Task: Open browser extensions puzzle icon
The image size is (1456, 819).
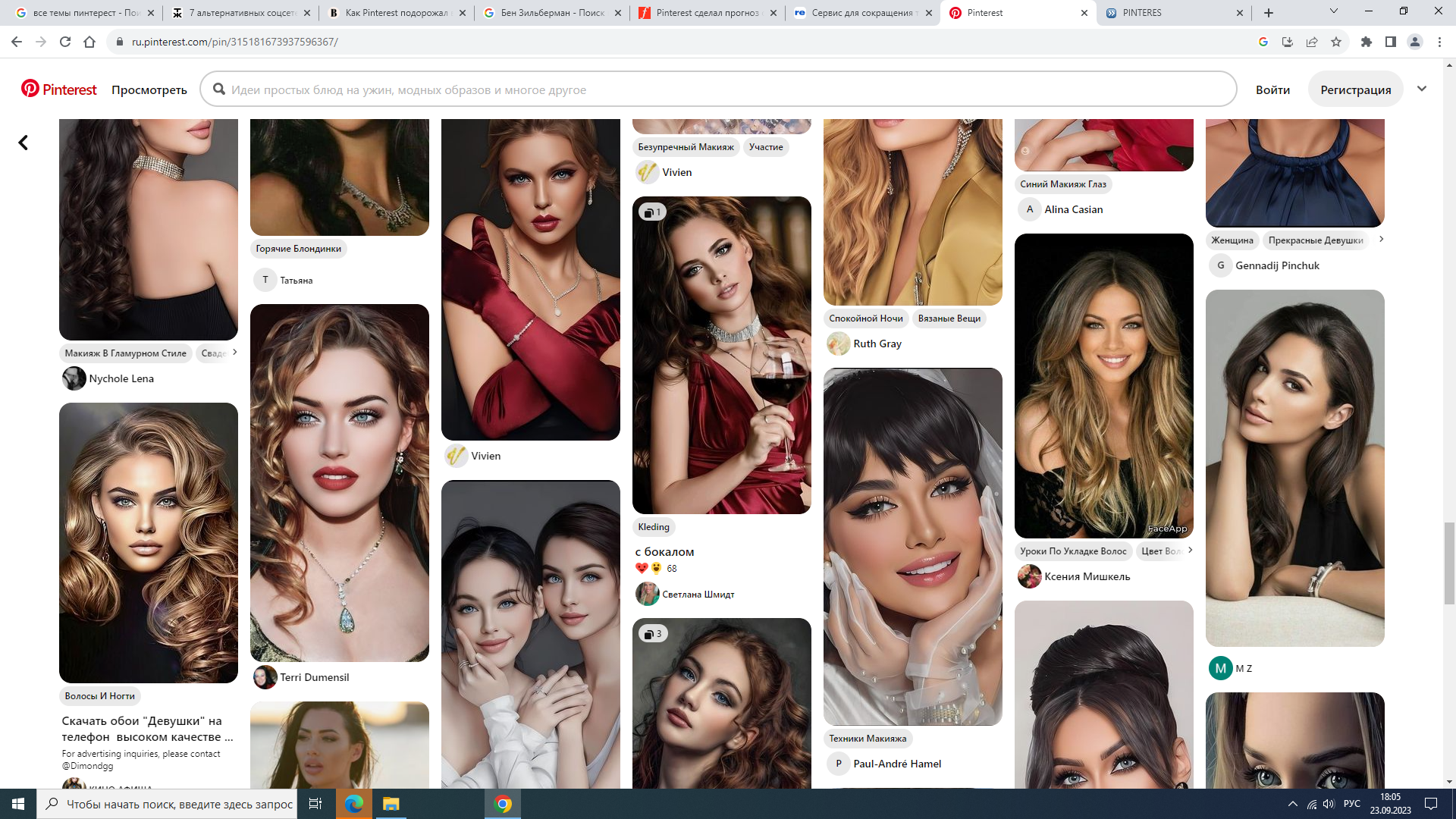Action: [1367, 42]
